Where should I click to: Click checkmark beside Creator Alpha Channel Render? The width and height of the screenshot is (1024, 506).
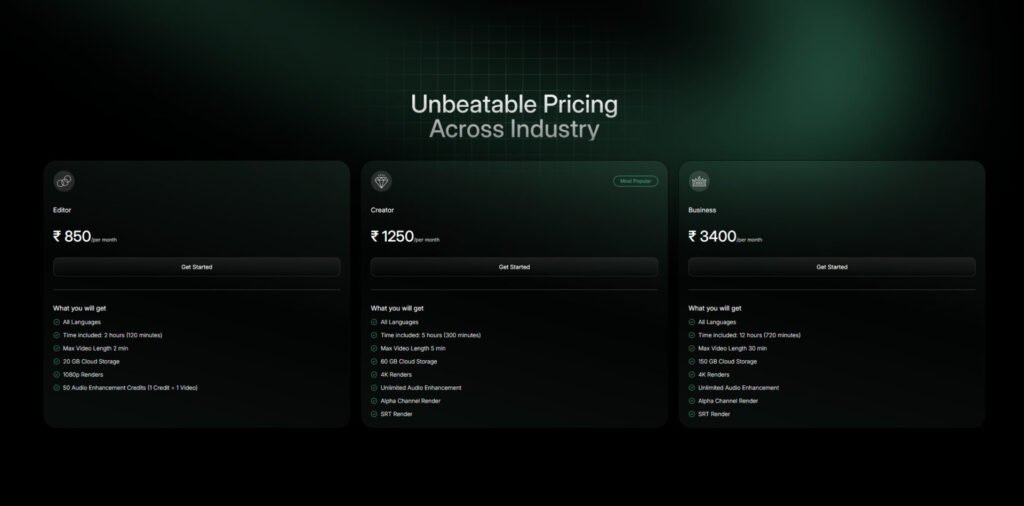[374, 401]
